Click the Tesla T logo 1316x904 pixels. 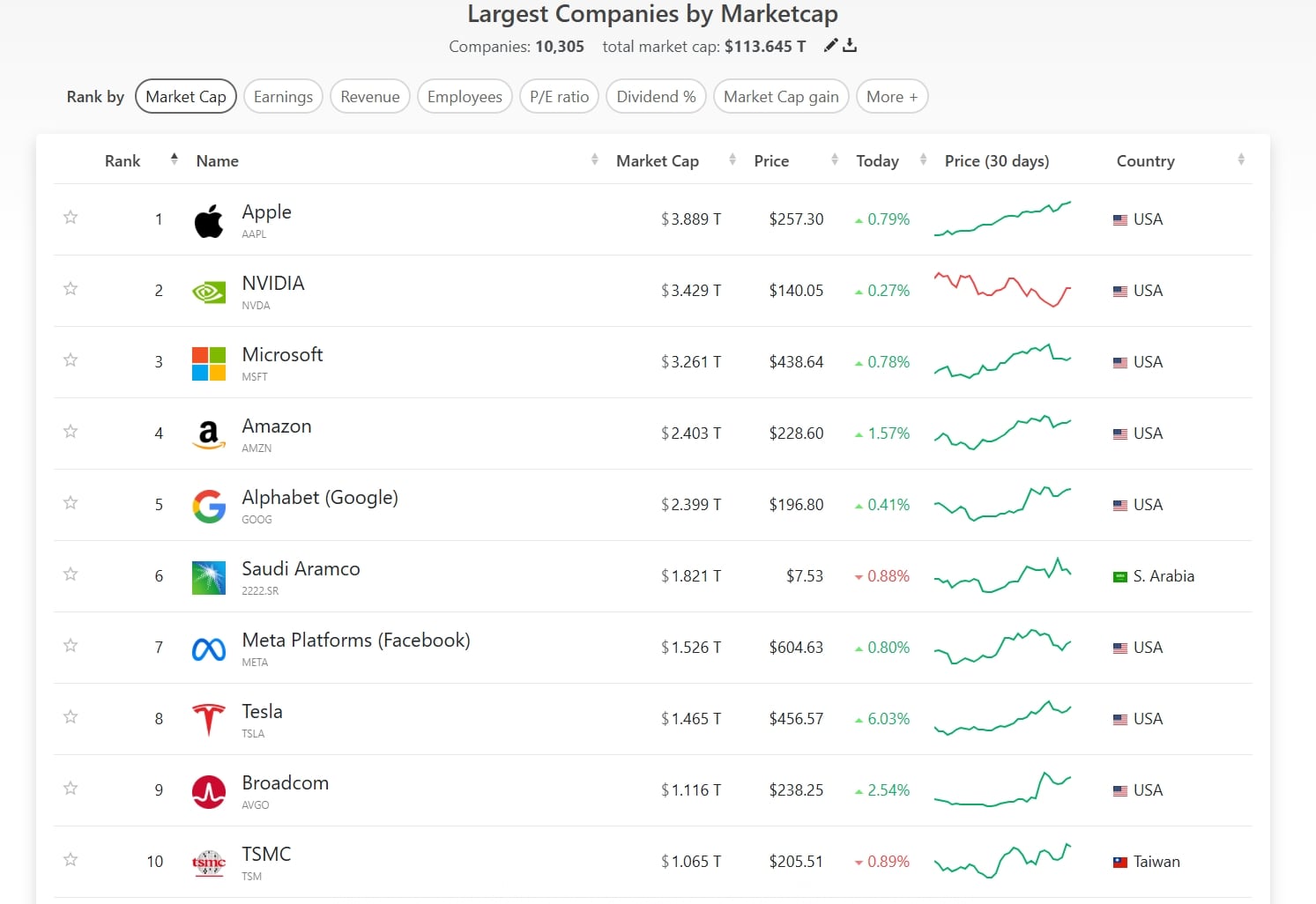(209, 720)
